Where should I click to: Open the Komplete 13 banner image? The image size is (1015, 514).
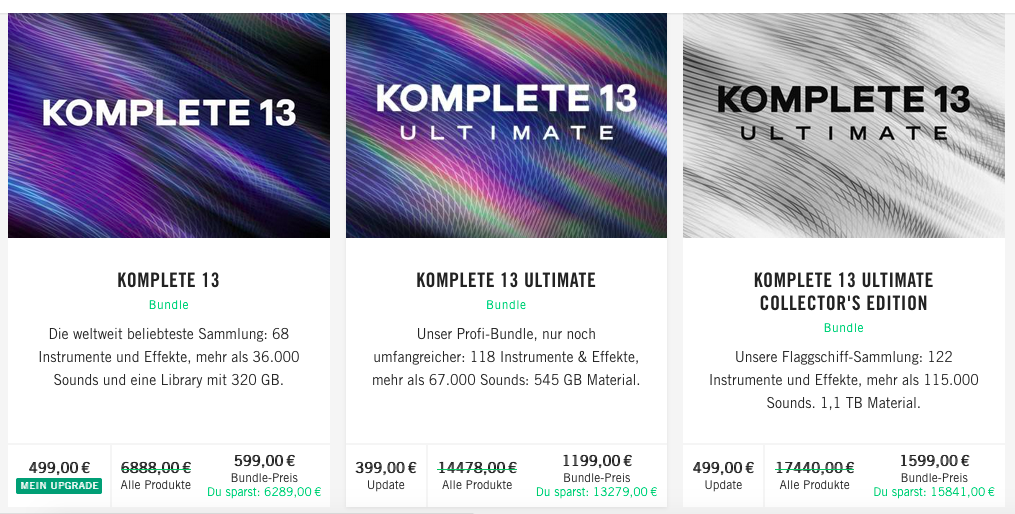[x=168, y=125]
